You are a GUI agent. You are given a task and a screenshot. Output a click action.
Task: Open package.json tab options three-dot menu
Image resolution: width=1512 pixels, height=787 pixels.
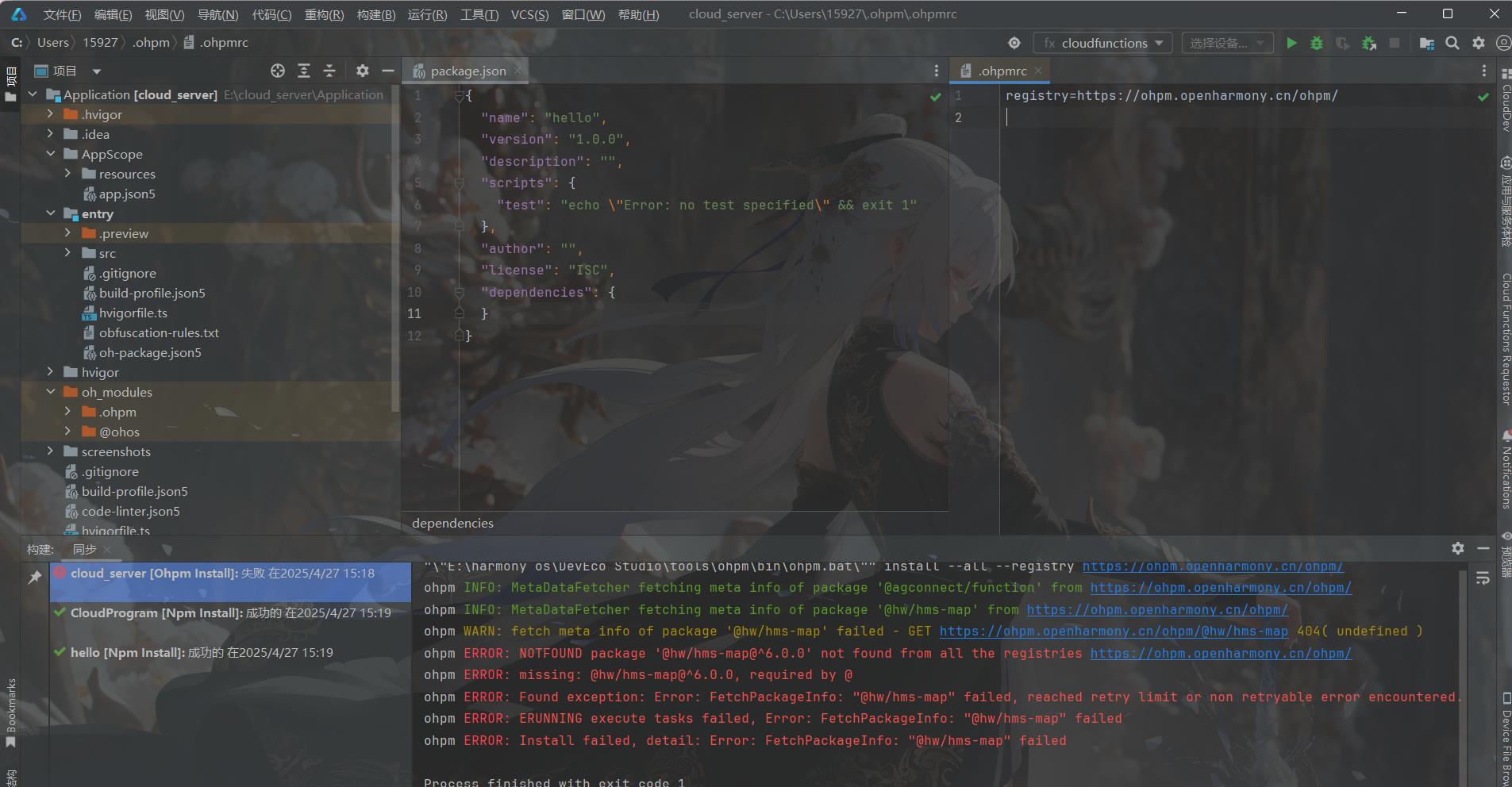(937, 71)
